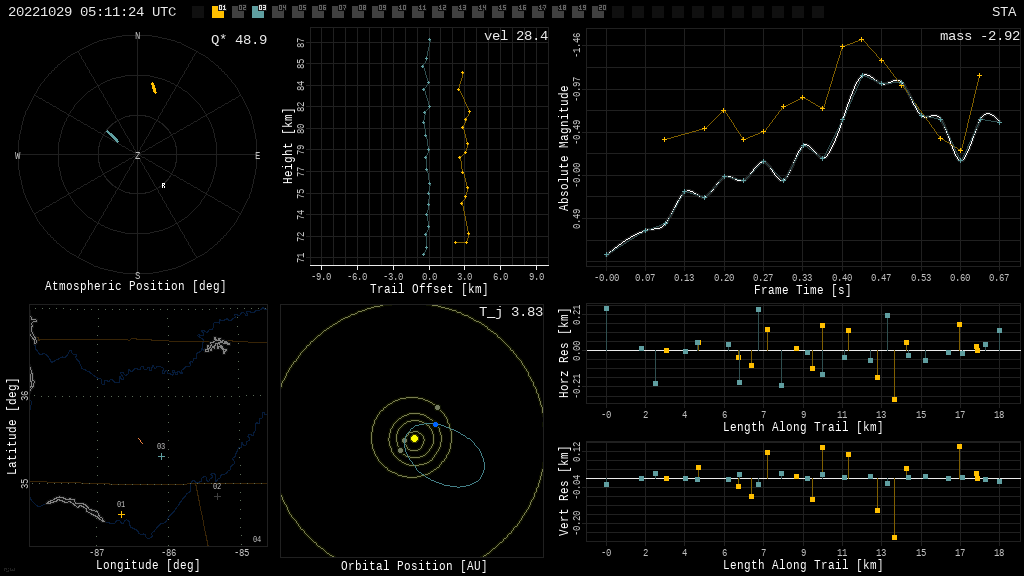Click the yellow Sun in the orbital plot
This screenshot has width=1024, height=576.
414,438
